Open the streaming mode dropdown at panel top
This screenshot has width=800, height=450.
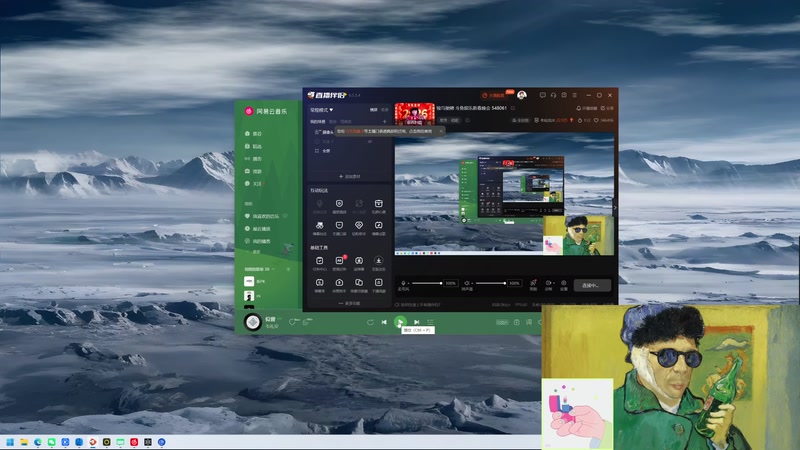322,110
